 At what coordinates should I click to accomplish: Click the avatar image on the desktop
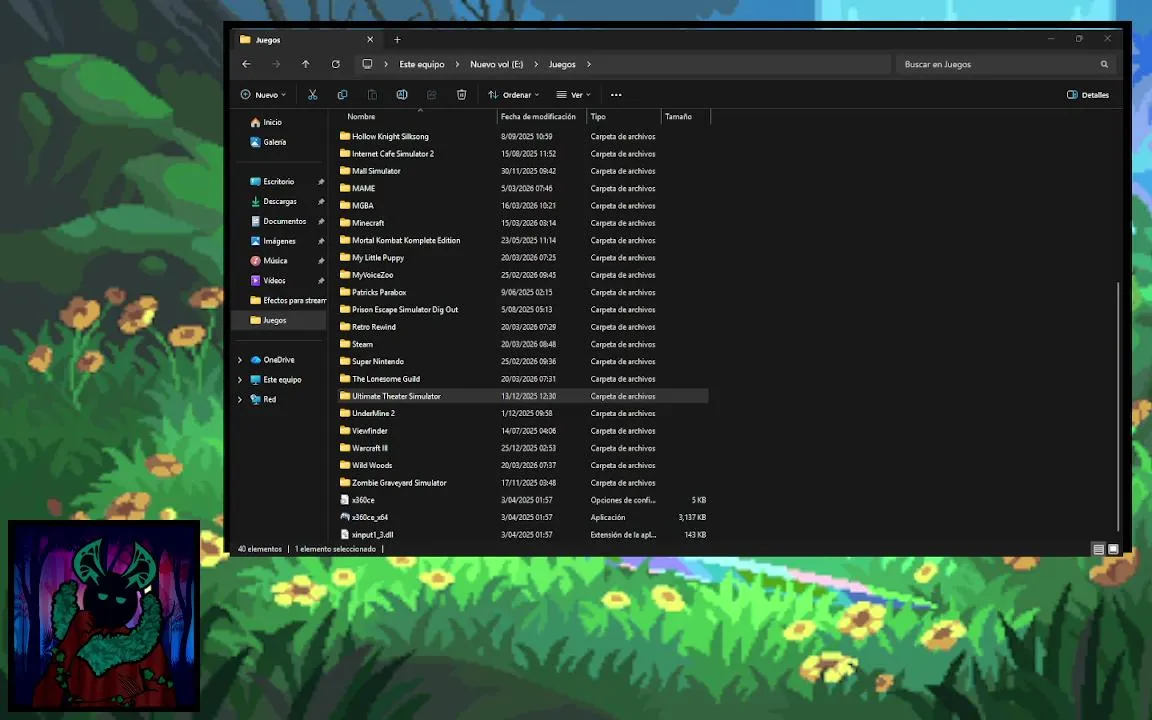pos(104,616)
